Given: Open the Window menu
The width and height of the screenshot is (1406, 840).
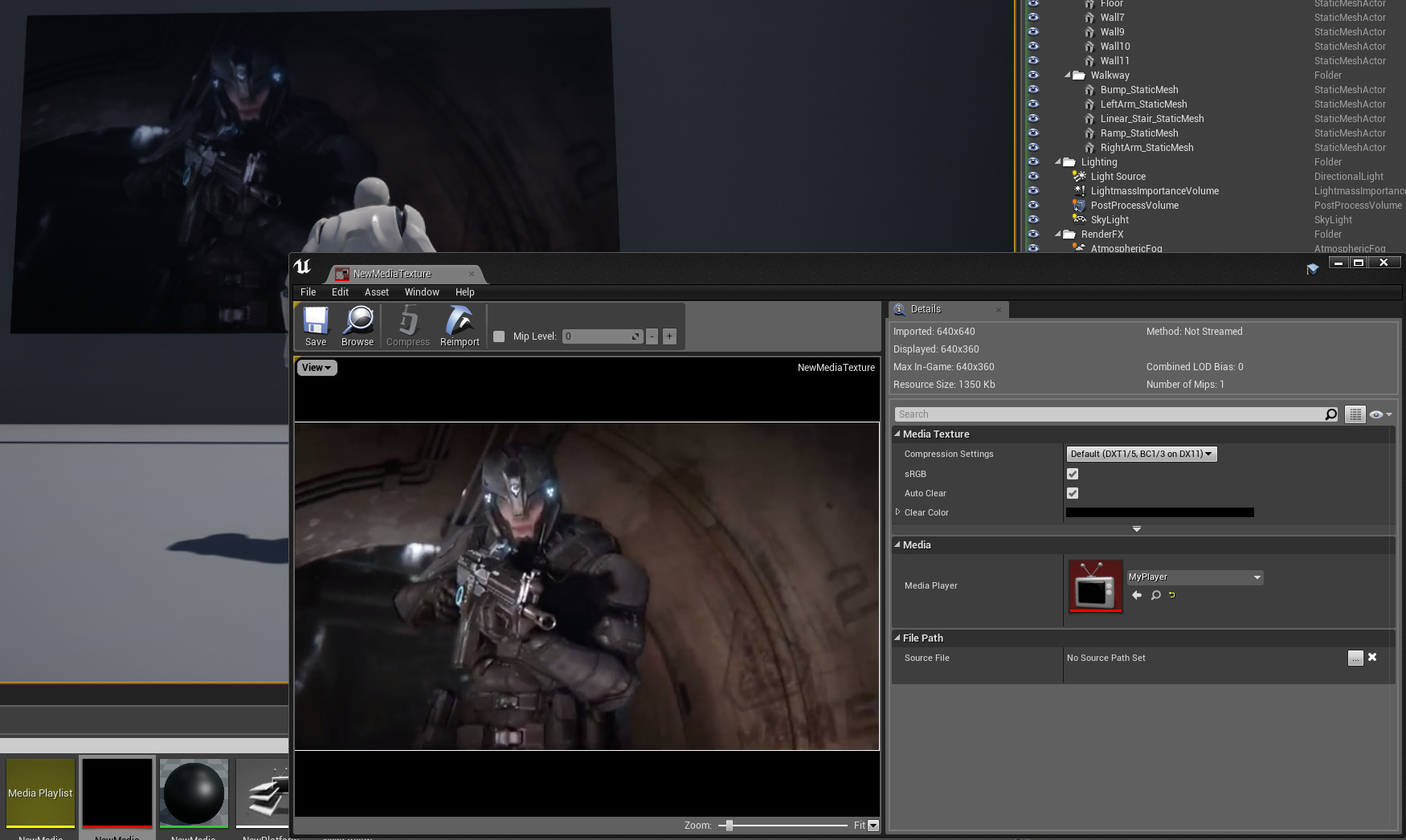Looking at the screenshot, I should pos(422,292).
